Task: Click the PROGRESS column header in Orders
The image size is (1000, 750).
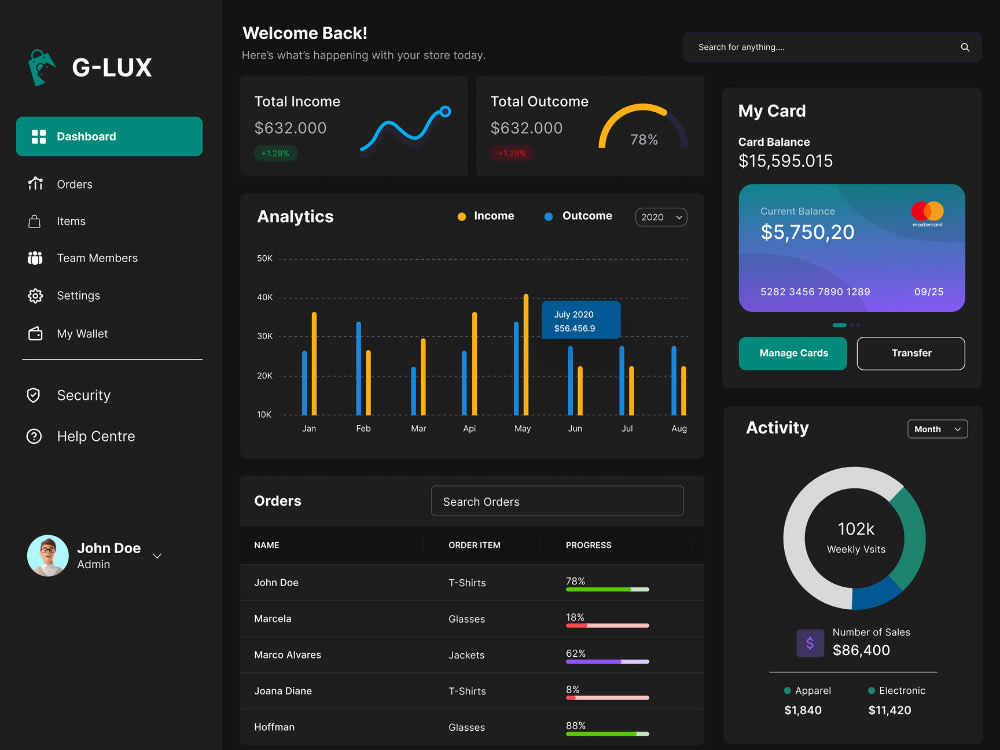Action: (x=588, y=545)
